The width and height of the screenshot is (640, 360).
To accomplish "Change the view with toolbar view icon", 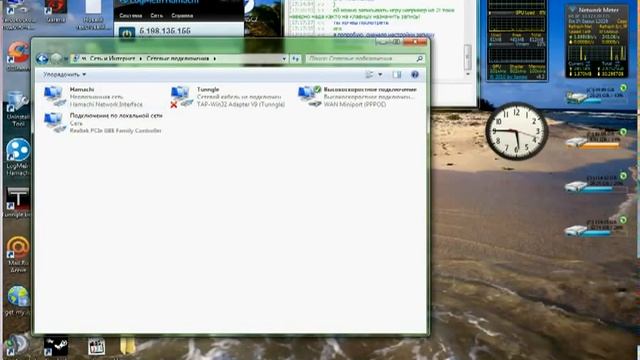I will [x=369, y=75].
